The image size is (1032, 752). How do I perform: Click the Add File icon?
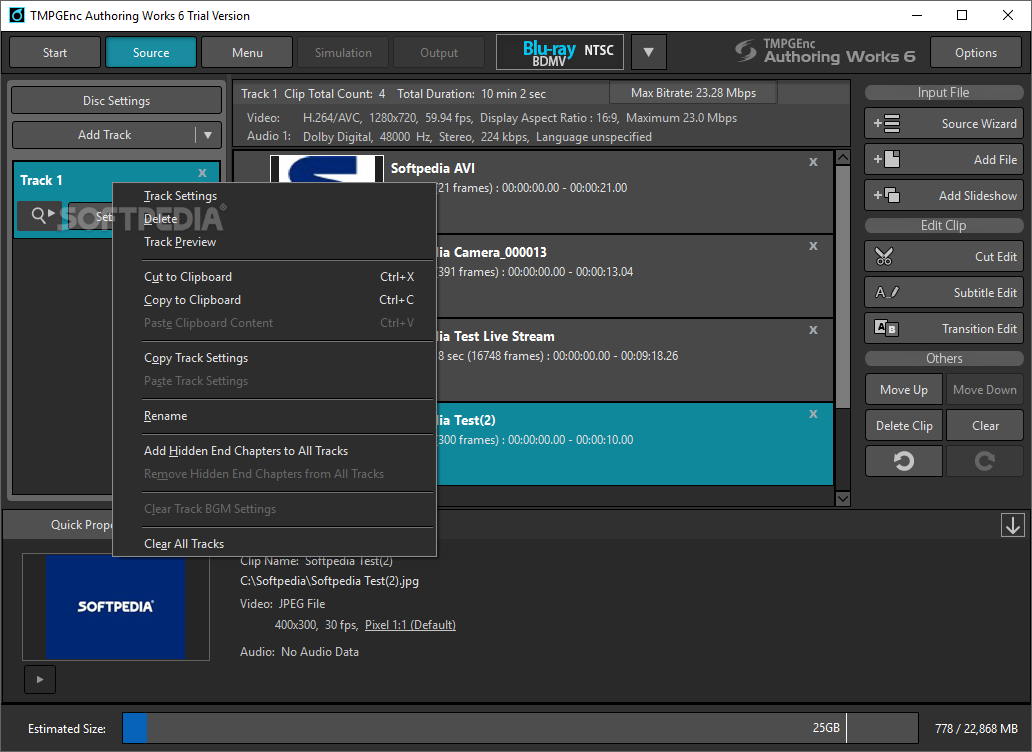click(x=887, y=159)
